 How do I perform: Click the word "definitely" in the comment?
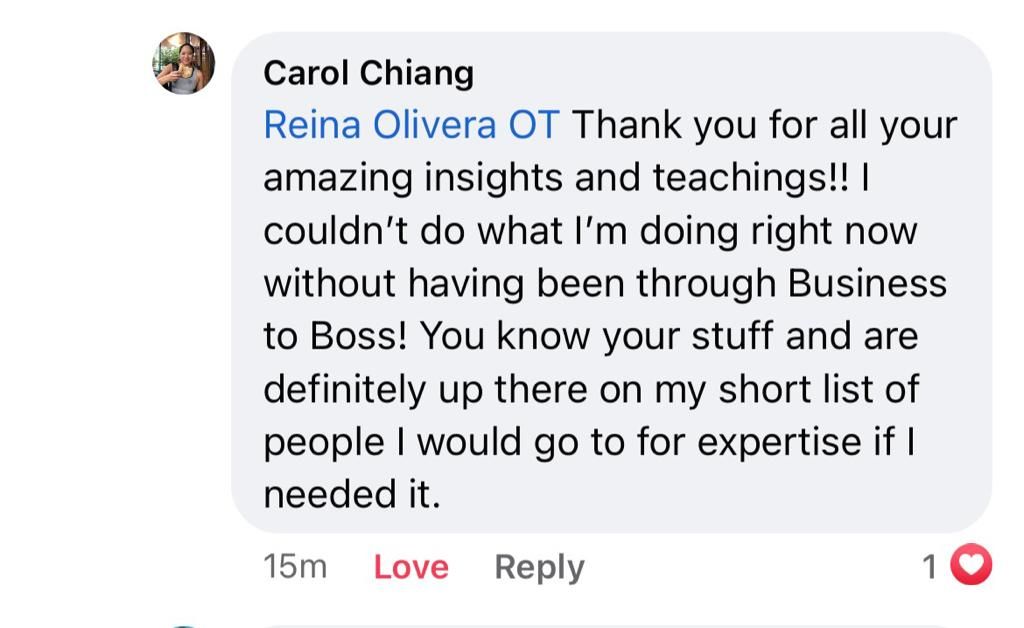tap(344, 390)
